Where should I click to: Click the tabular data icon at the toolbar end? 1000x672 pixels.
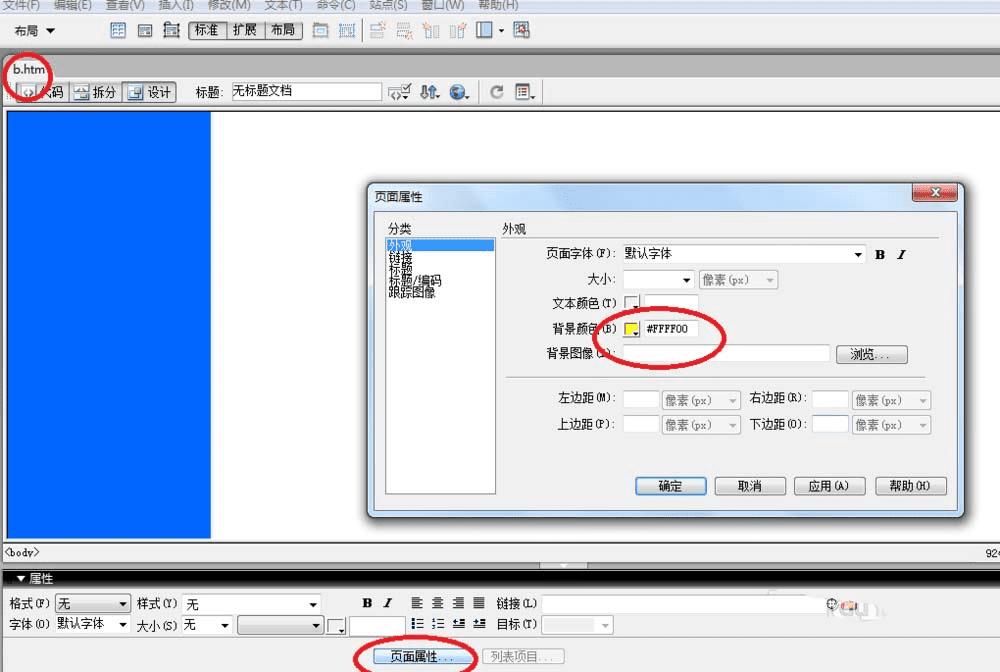(x=522, y=30)
